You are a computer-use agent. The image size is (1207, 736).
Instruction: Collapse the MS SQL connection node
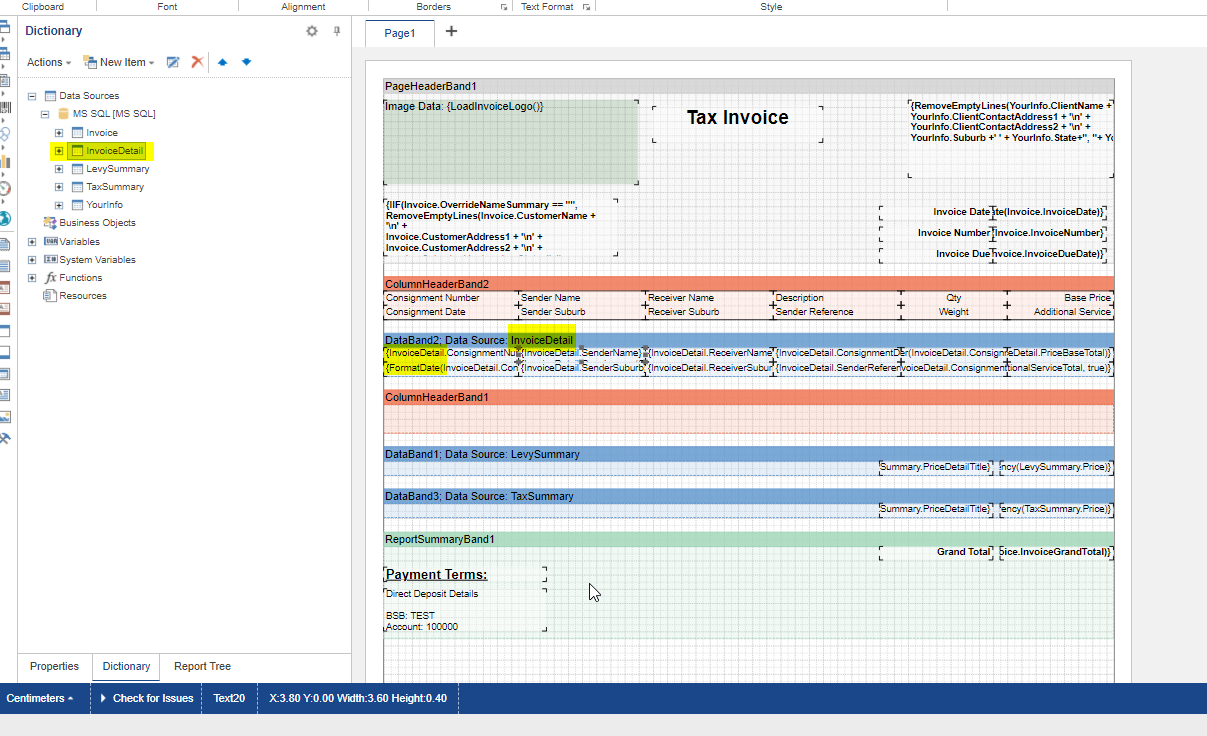click(46, 114)
